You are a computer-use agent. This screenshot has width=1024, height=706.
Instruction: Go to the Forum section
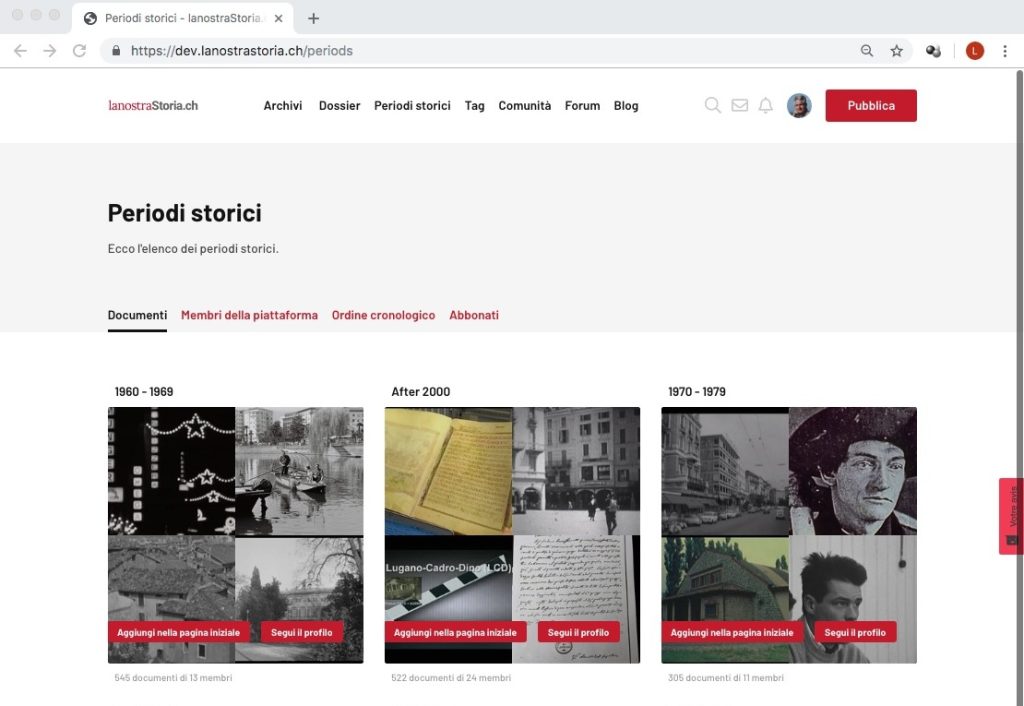coord(582,105)
